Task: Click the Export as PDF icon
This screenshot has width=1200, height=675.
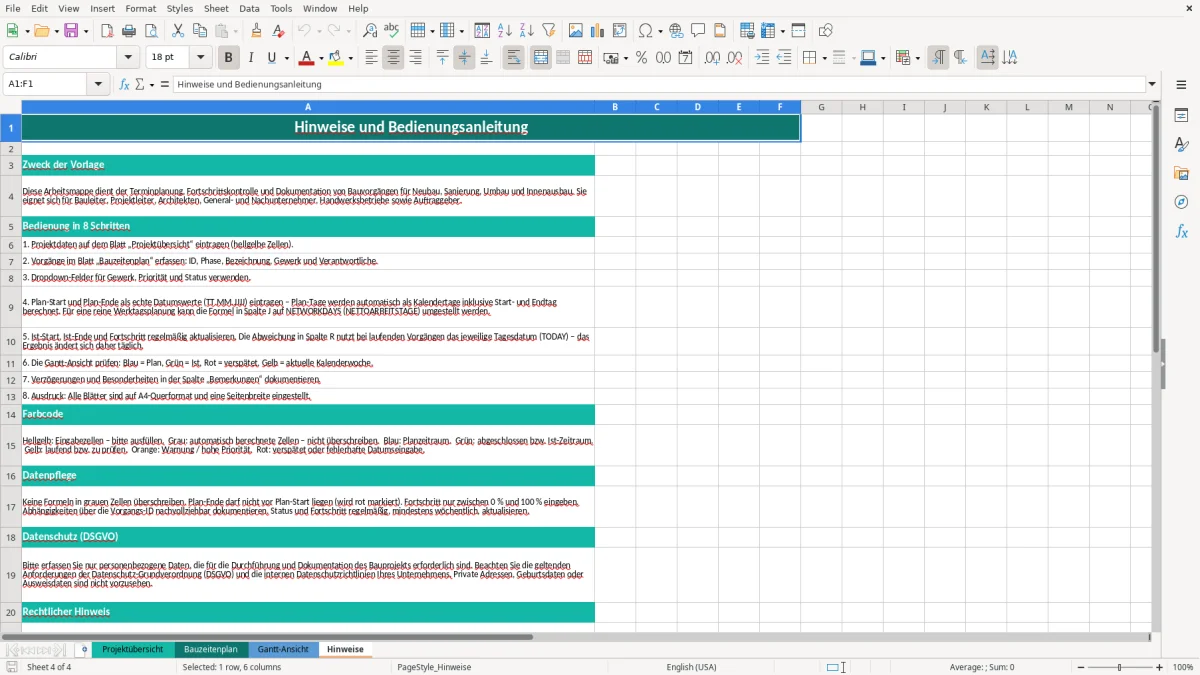Action: (x=107, y=31)
